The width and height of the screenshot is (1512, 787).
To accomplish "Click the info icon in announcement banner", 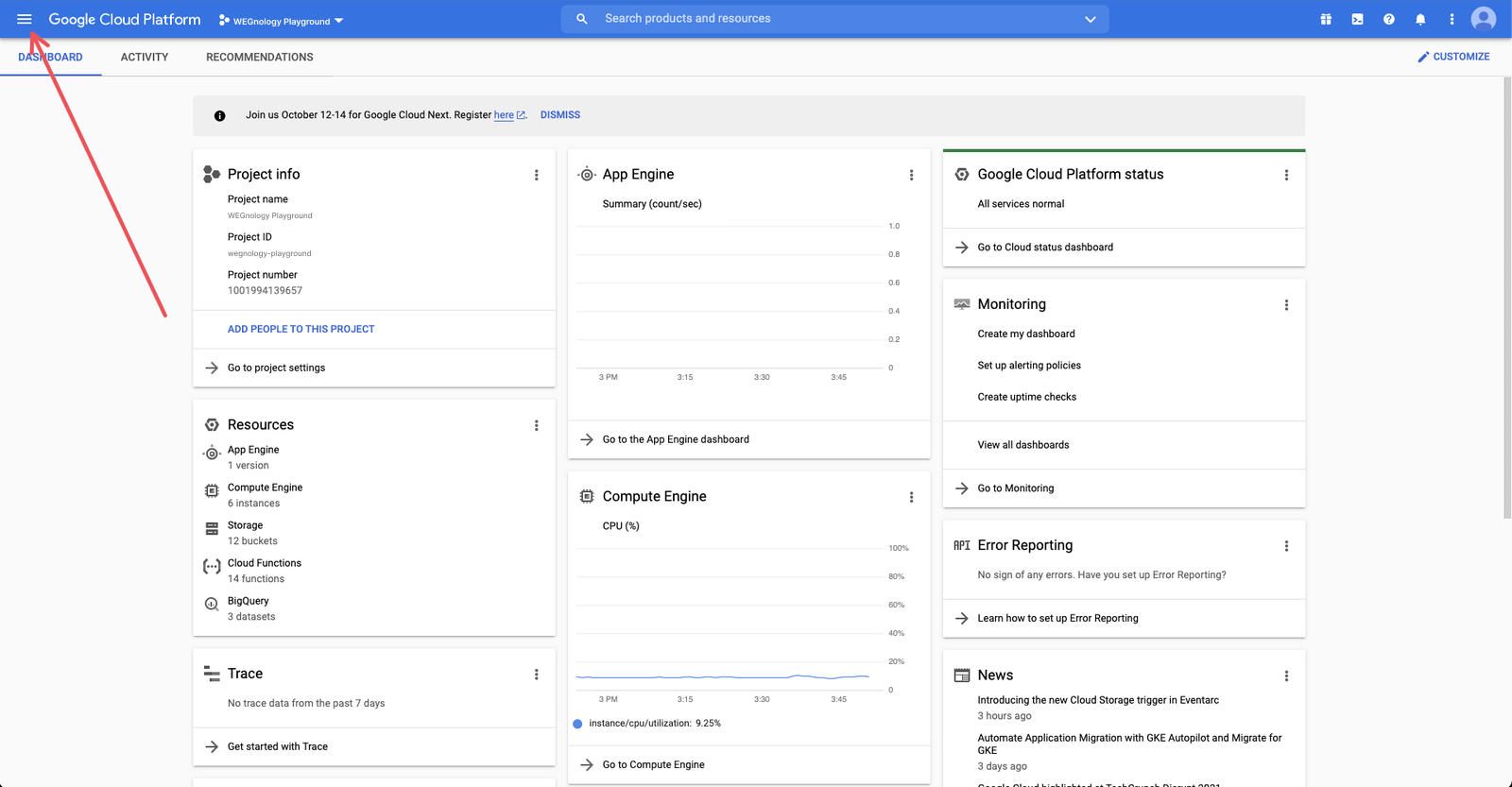I will (x=219, y=115).
